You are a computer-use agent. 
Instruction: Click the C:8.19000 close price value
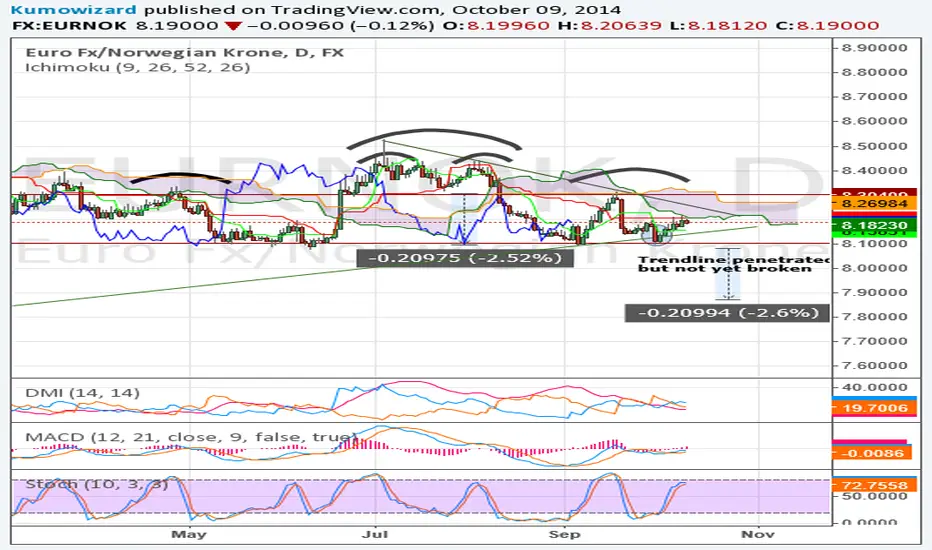point(828,26)
